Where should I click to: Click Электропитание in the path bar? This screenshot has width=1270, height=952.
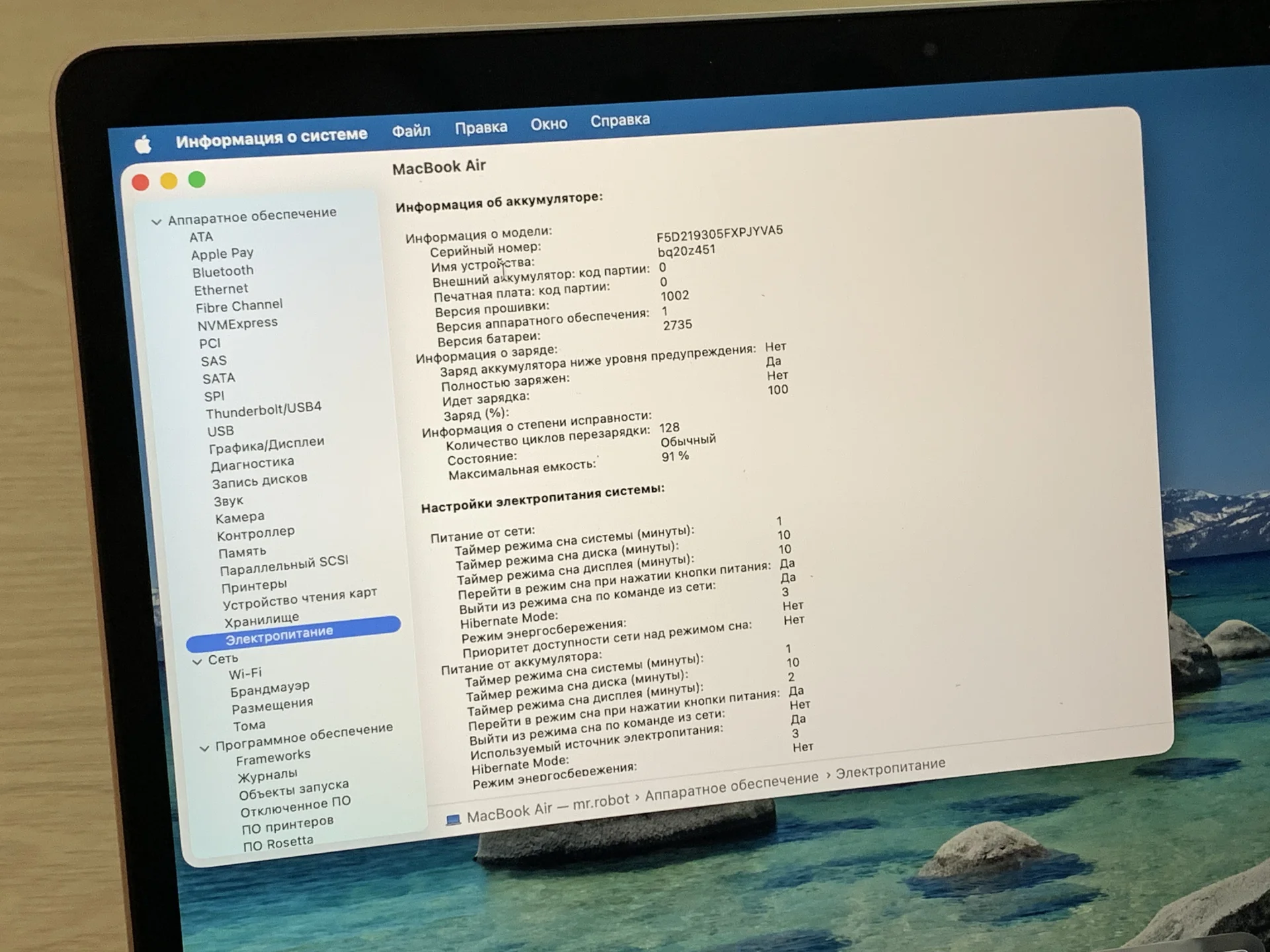point(890,768)
